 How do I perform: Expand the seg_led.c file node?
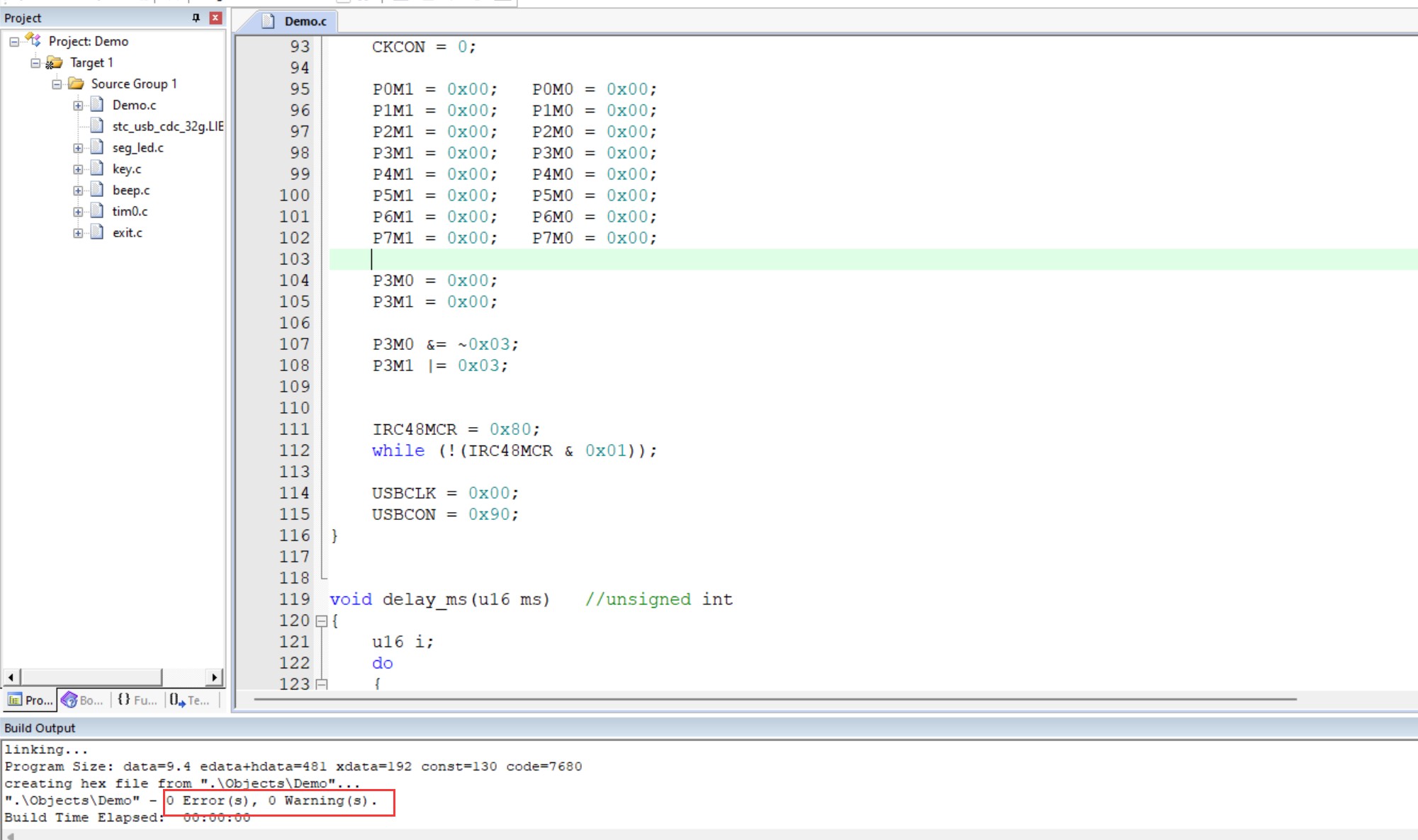[78, 148]
